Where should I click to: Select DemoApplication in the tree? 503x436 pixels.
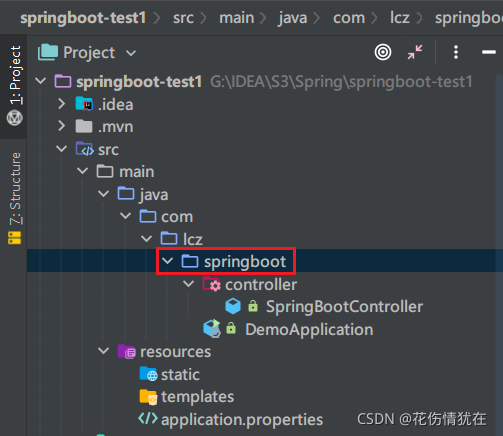coord(309,329)
